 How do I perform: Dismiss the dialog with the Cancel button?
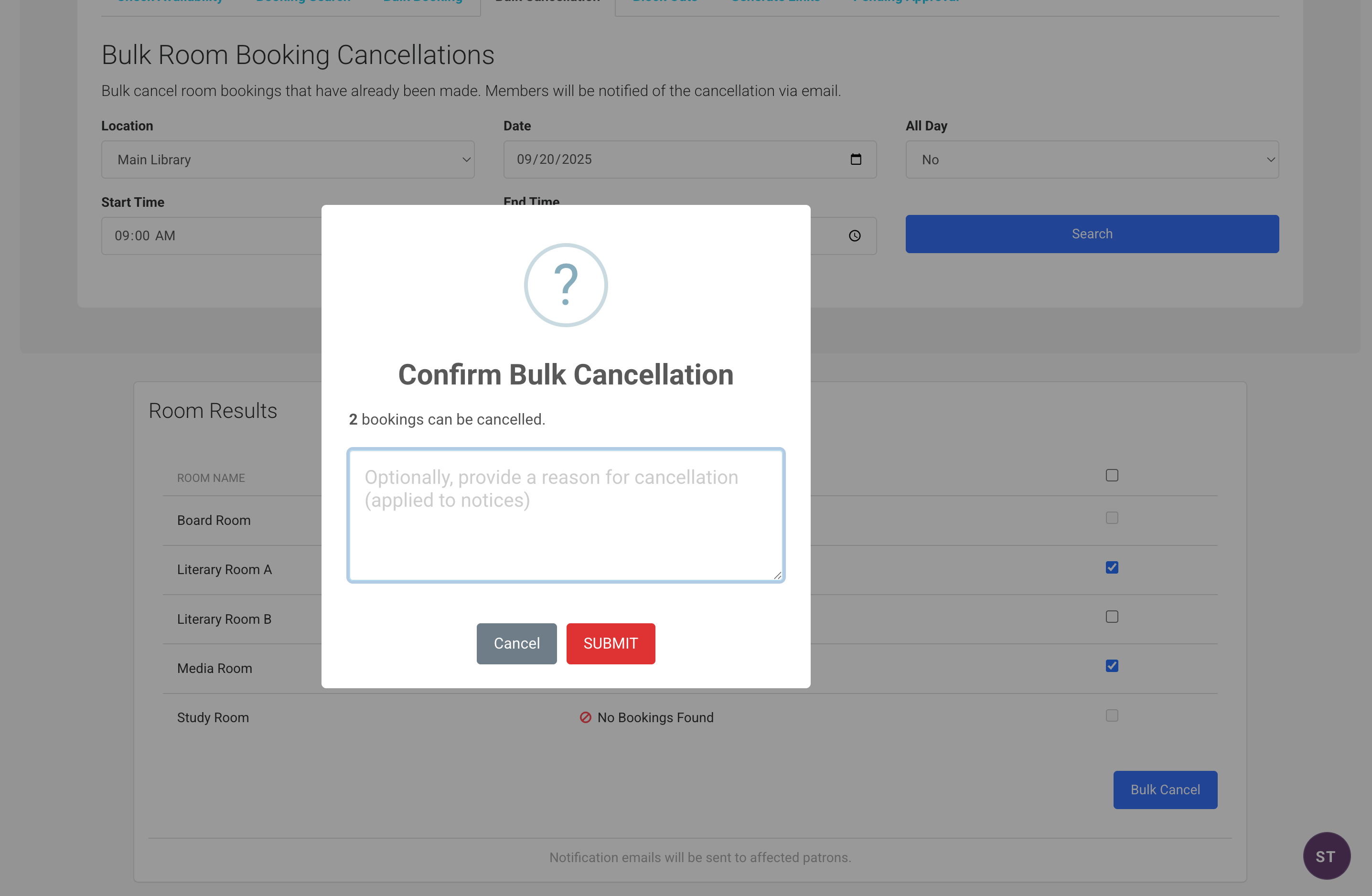tap(516, 644)
